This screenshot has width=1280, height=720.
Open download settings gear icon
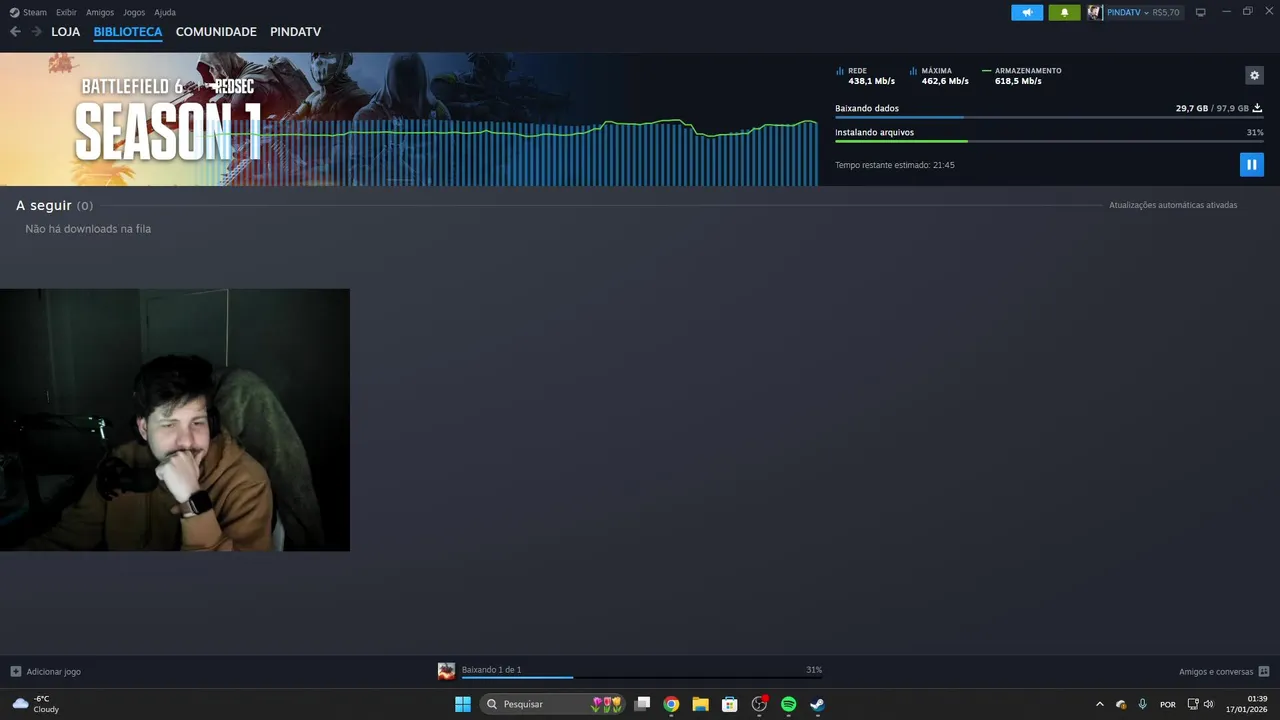coord(1254,75)
